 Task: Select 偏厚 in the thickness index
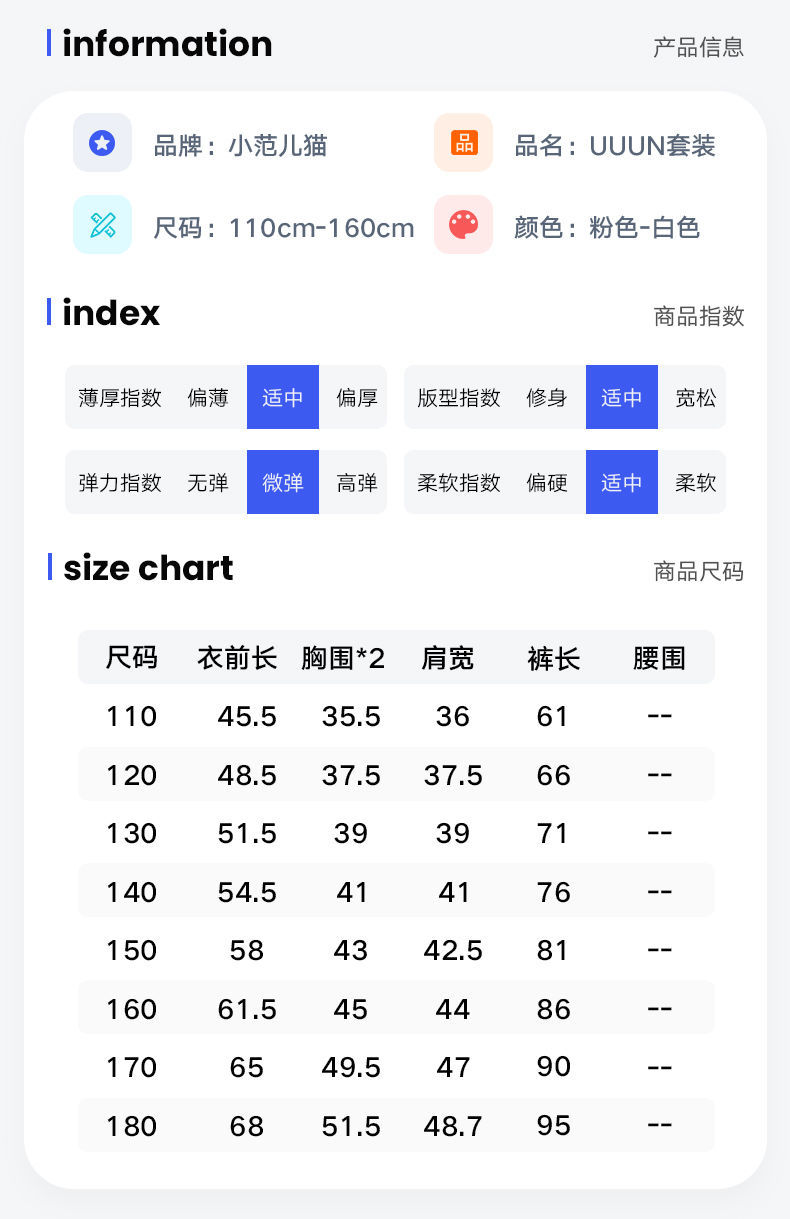pos(357,398)
